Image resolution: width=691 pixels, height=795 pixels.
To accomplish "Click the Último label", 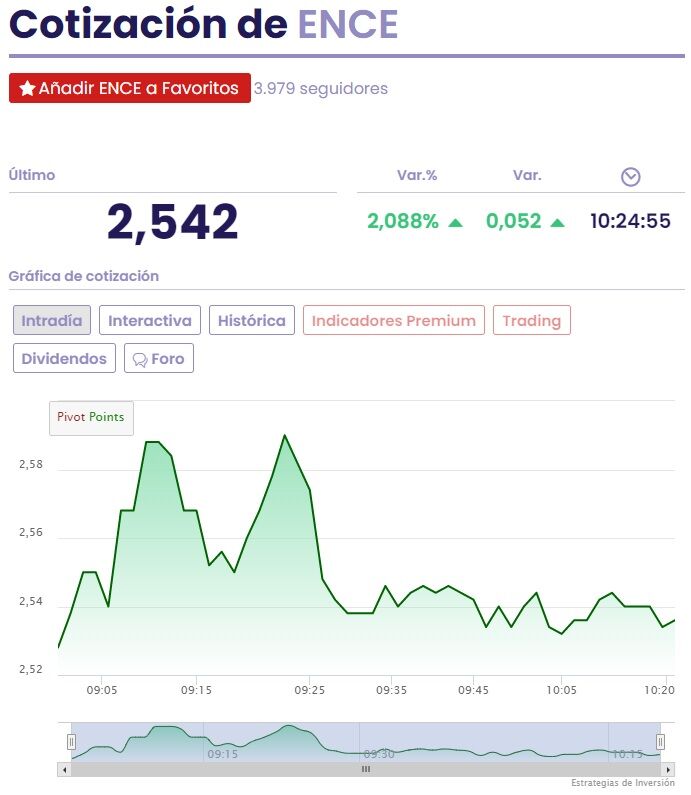I will [32, 175].
